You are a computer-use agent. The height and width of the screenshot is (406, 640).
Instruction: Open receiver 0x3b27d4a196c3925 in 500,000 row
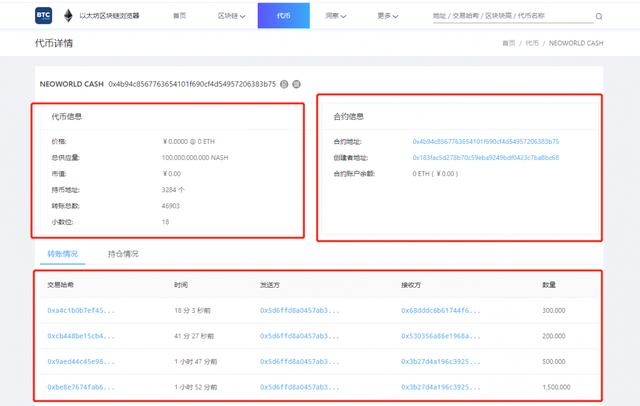coord(441,362)
